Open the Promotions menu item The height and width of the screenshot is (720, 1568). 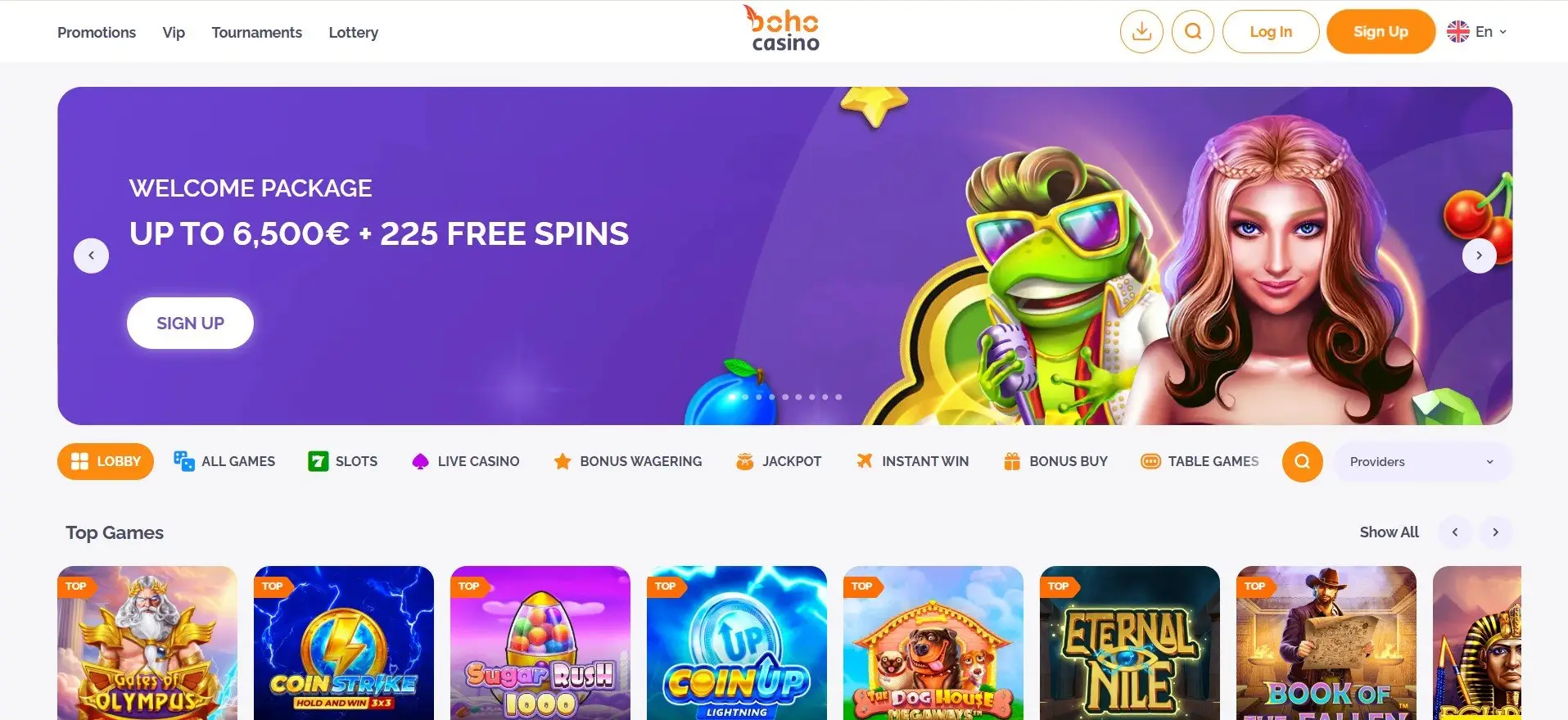coord(97,33)
